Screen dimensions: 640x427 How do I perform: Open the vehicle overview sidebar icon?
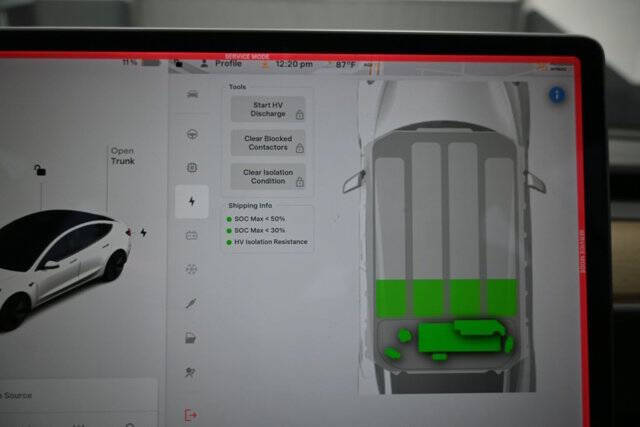pos(192,95)
